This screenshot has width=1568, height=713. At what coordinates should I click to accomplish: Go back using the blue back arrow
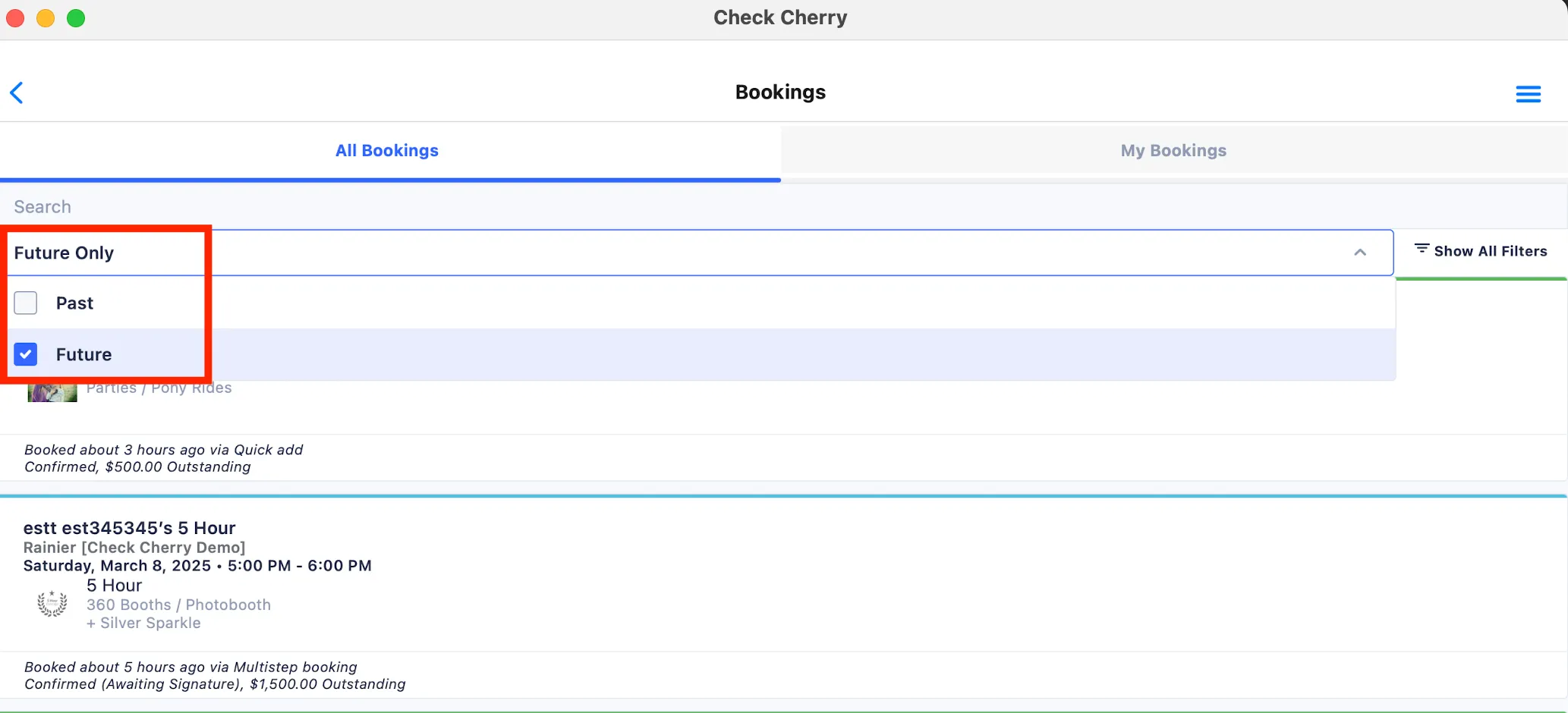17,93
